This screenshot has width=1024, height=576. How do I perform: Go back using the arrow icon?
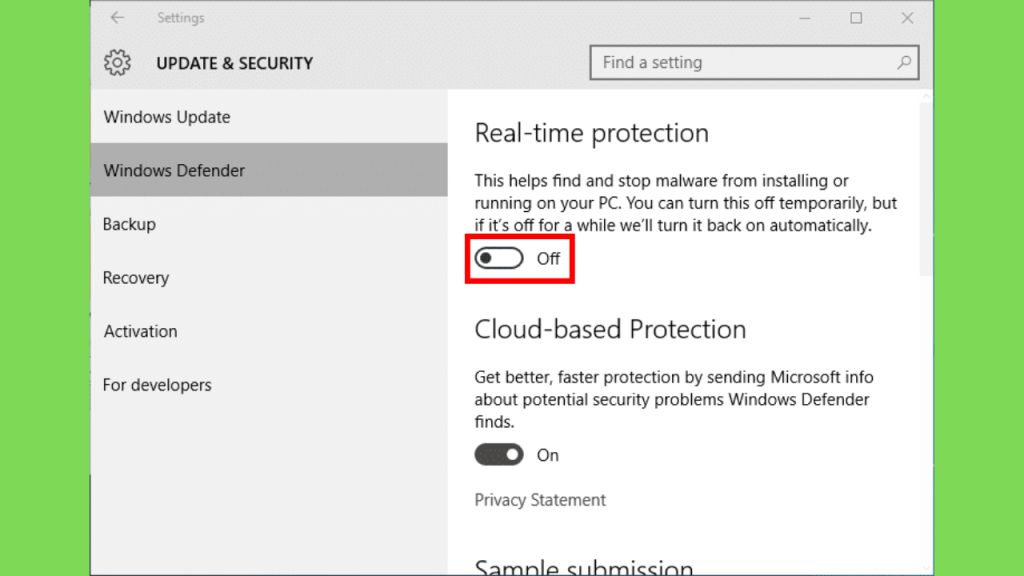[x=117, y=18]
